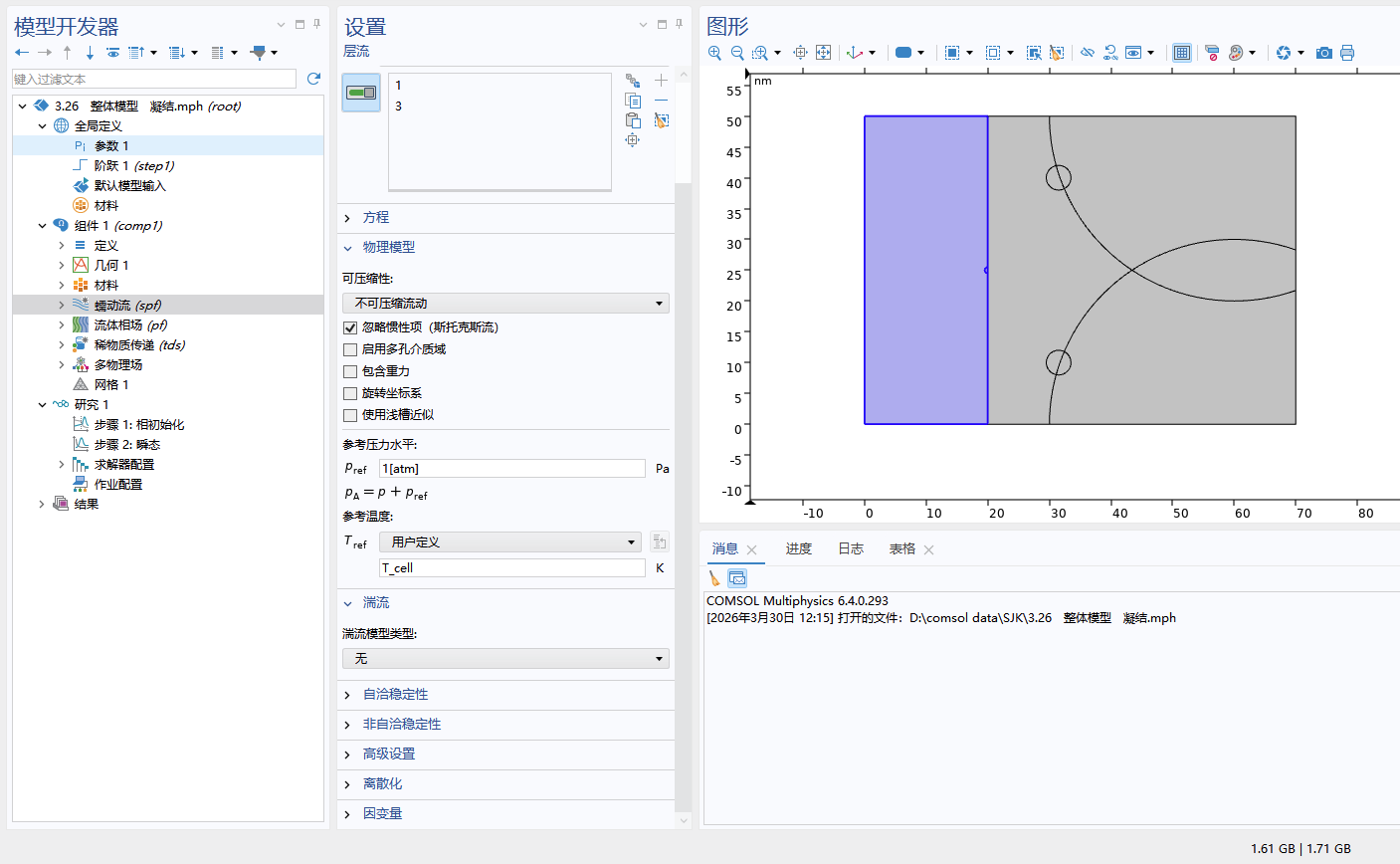The height and width of the screenshot is (864, 1400).
Task: Click the blue funnel filter icon
Action: [x=259, y=53]
